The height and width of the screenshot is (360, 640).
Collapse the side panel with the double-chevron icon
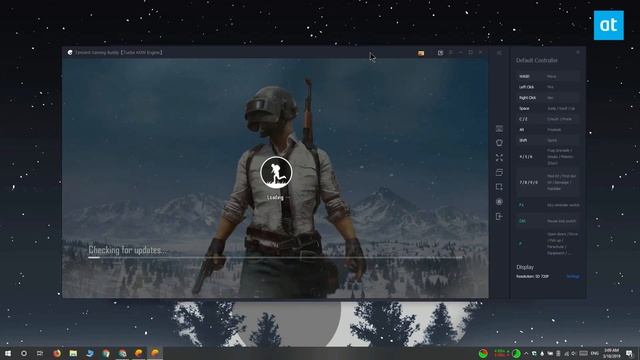click(499, 53)
